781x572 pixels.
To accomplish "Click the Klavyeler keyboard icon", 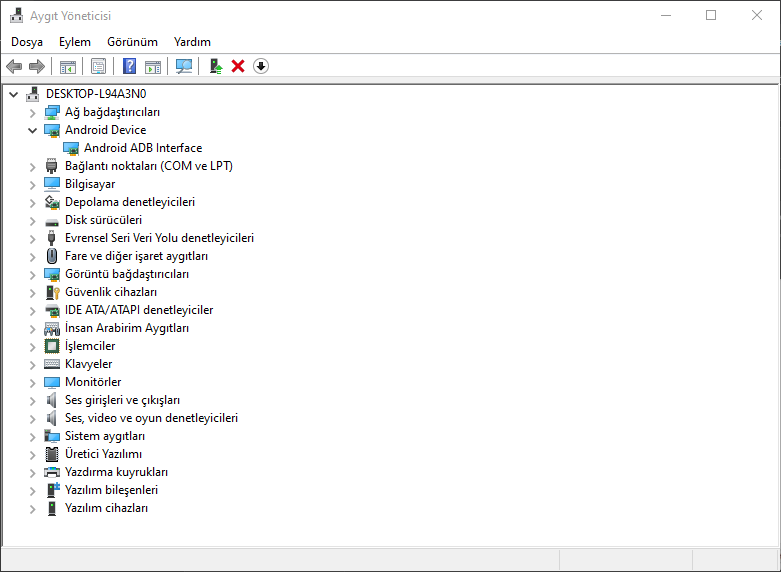I will (52, 364).
